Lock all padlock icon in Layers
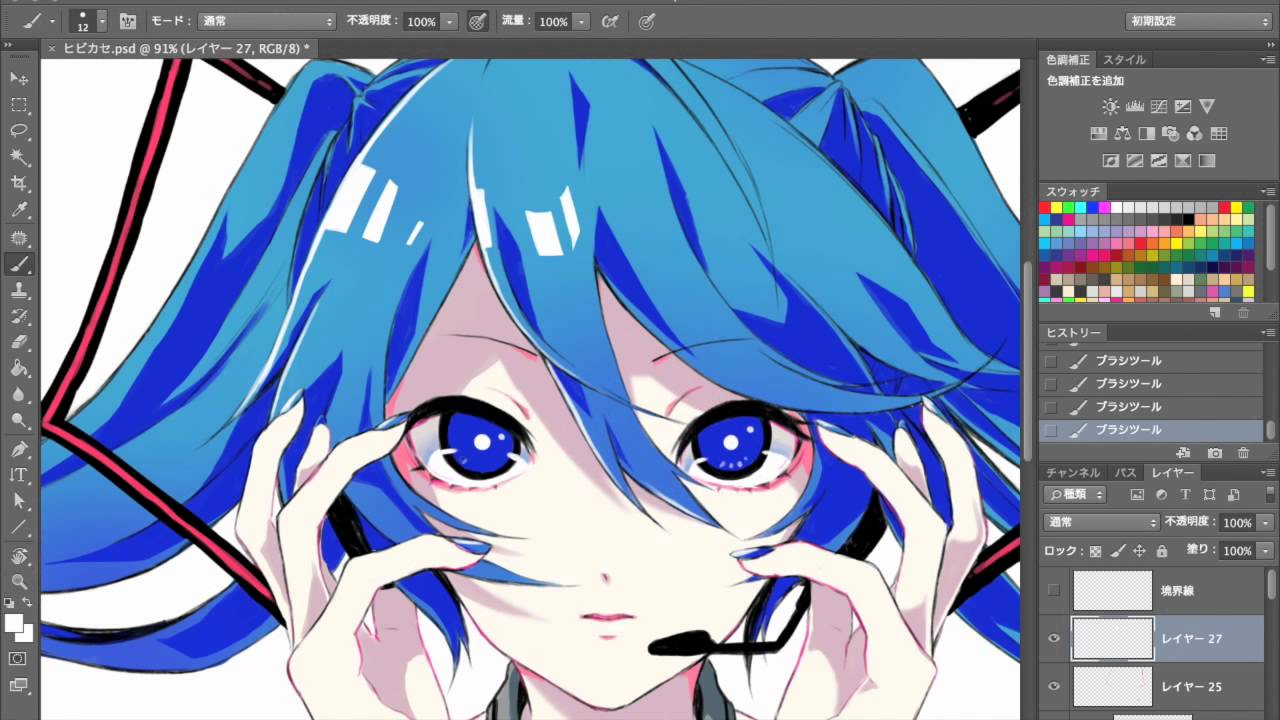The height and width of the screenshot is (720, 1280). 1161,551
